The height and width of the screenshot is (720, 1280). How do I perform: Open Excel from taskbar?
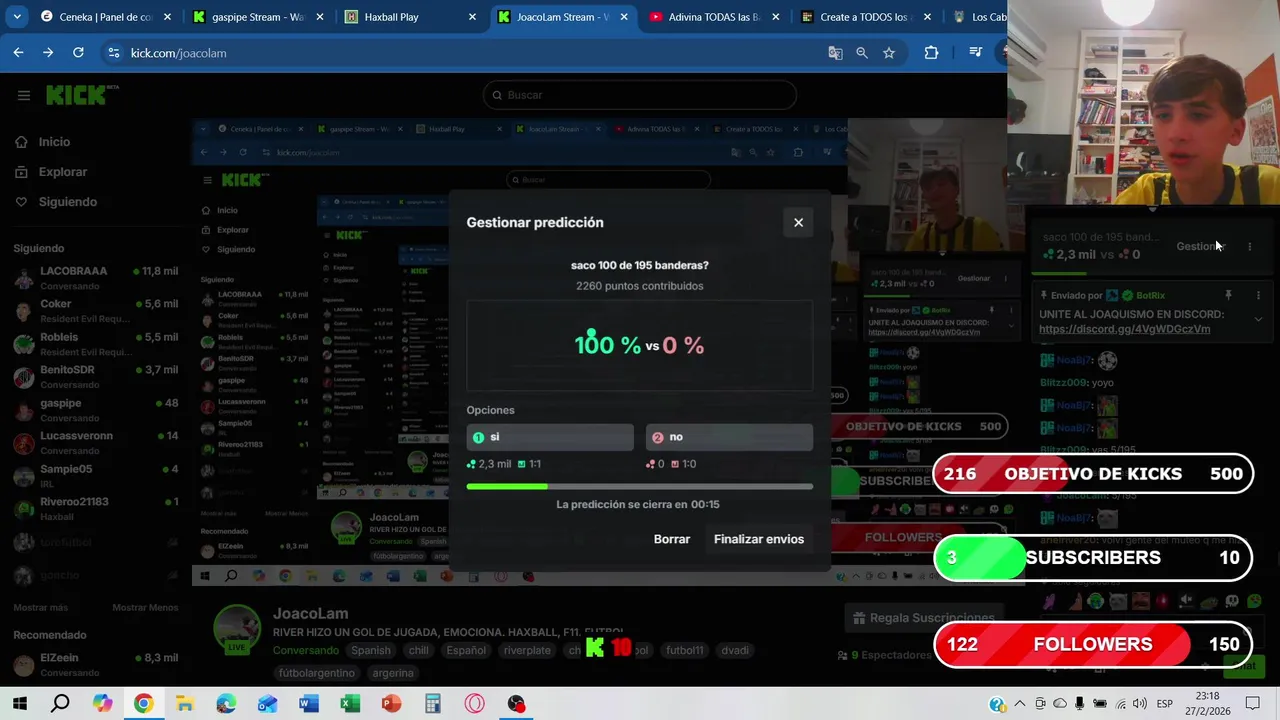350,704
